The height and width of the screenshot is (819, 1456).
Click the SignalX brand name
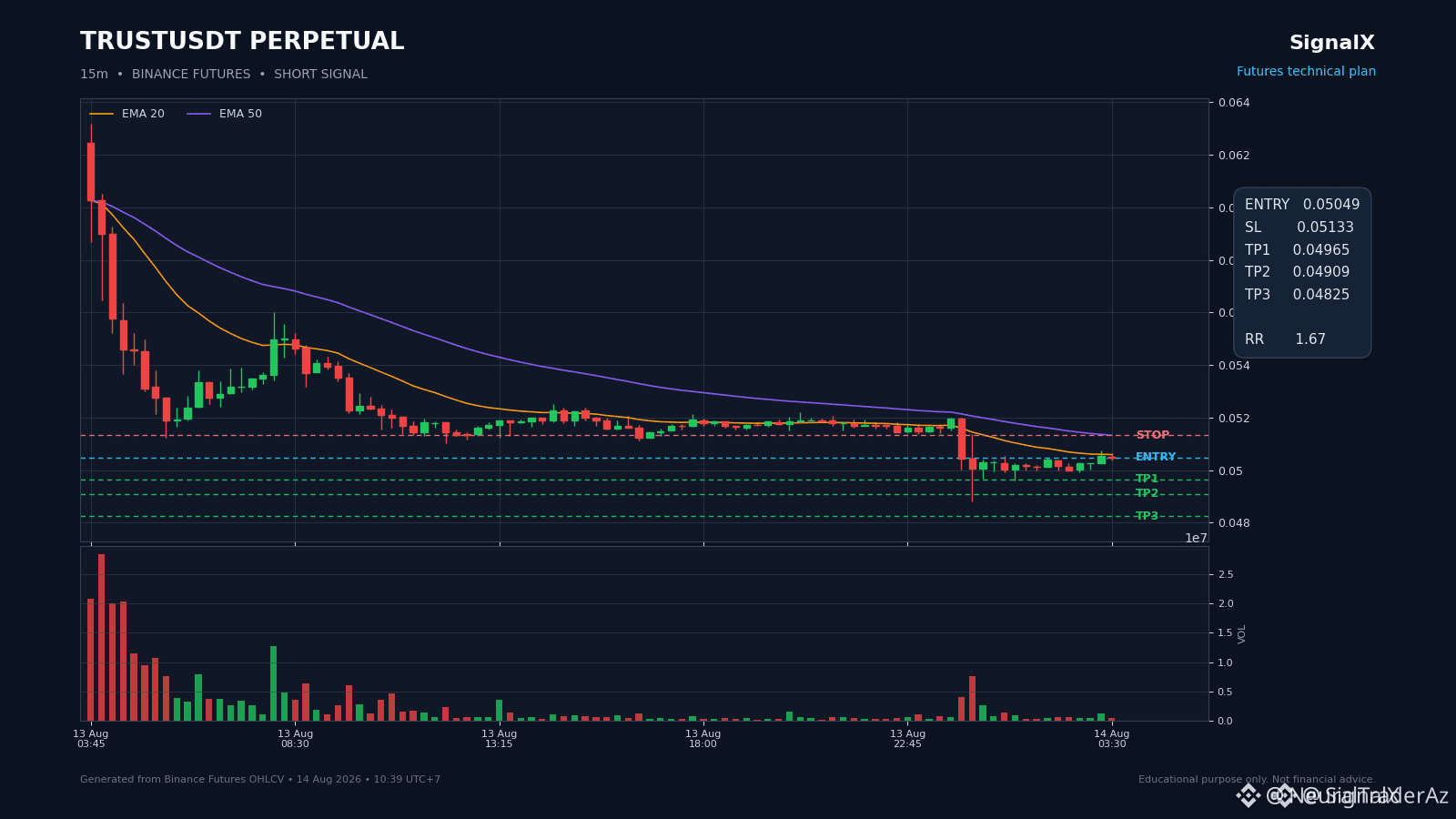(1332, 43)
